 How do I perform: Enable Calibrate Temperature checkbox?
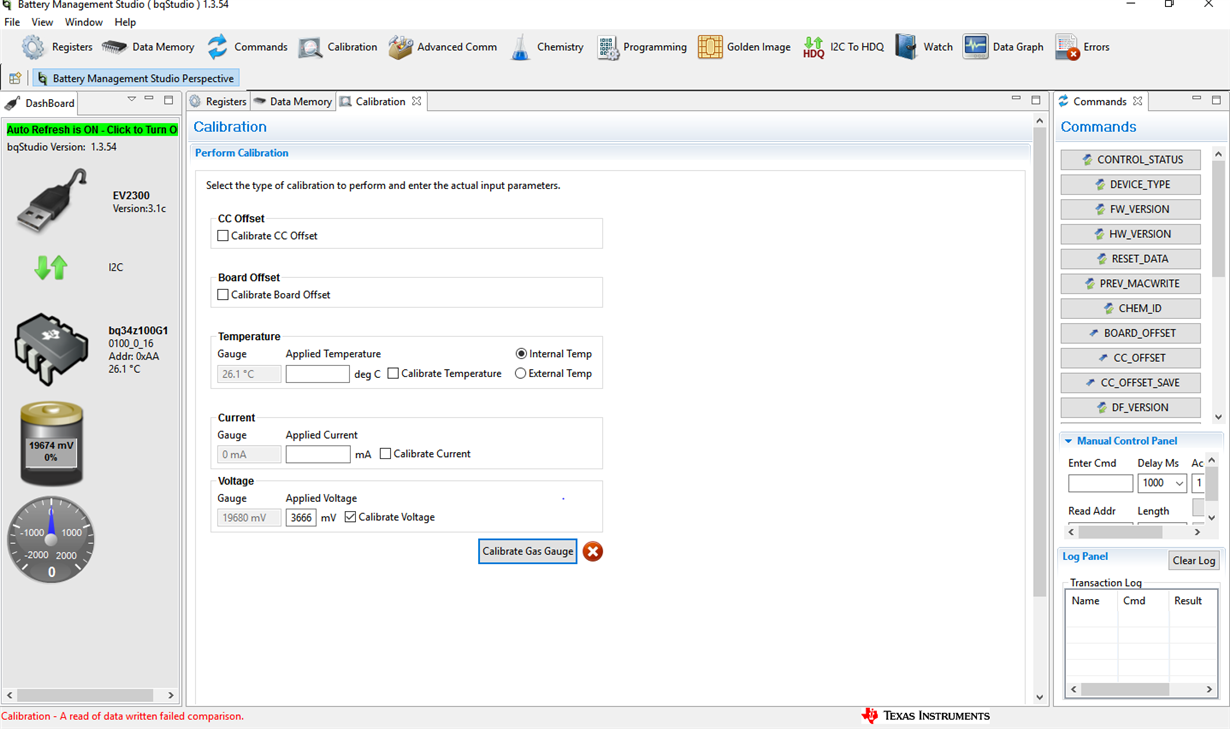tap(393, 374)
